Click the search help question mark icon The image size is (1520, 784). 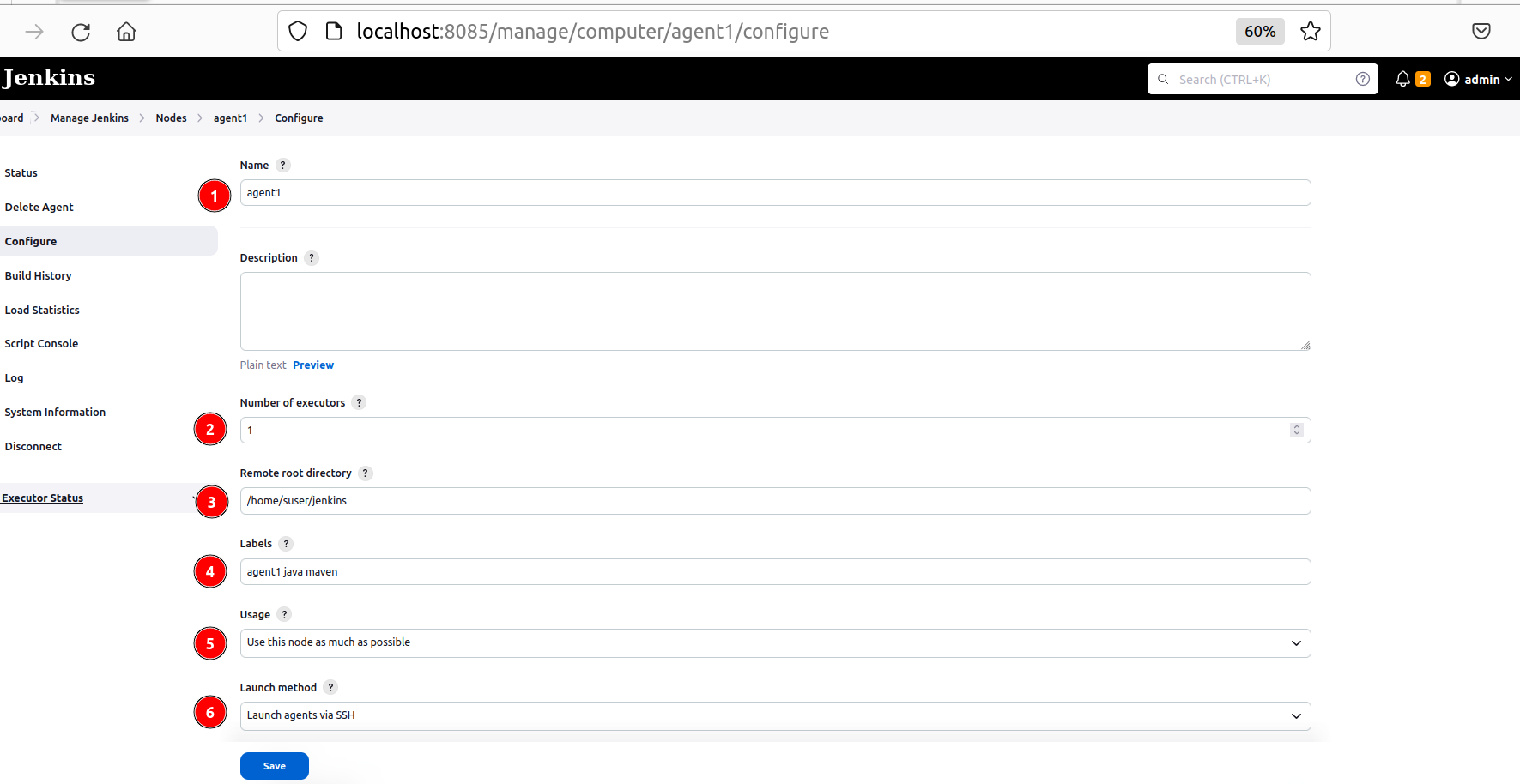[x=1362, y=79]
